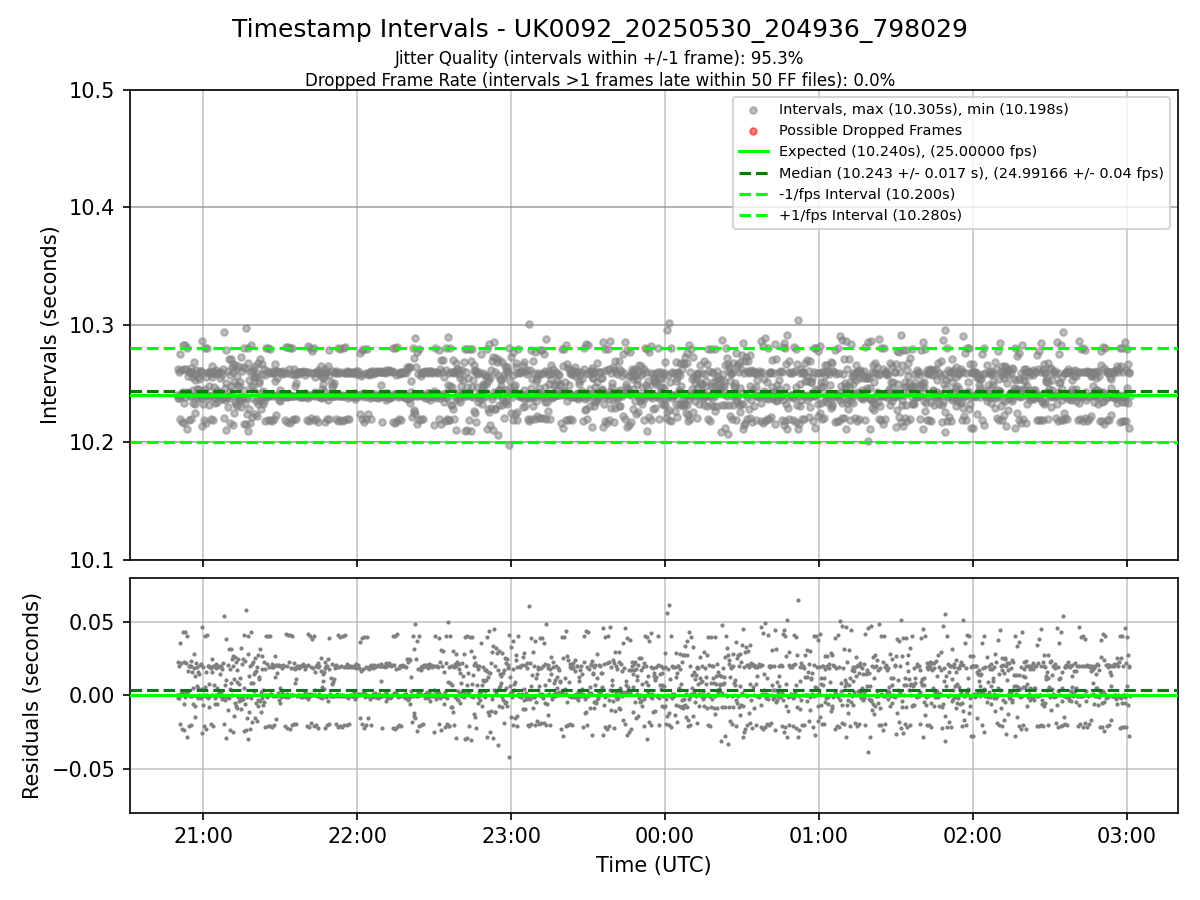
Task: Click the dark green dashed Median line sample in legend
Action: (x=754, y=172)
